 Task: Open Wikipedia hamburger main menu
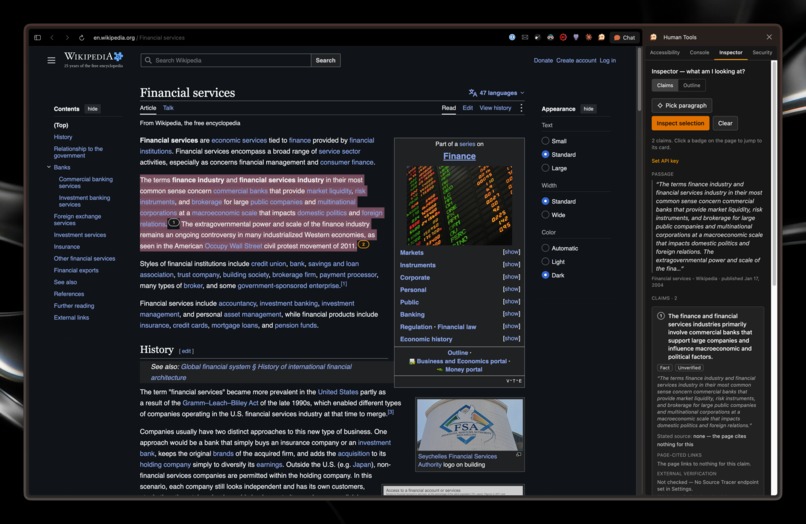[51, 60]
